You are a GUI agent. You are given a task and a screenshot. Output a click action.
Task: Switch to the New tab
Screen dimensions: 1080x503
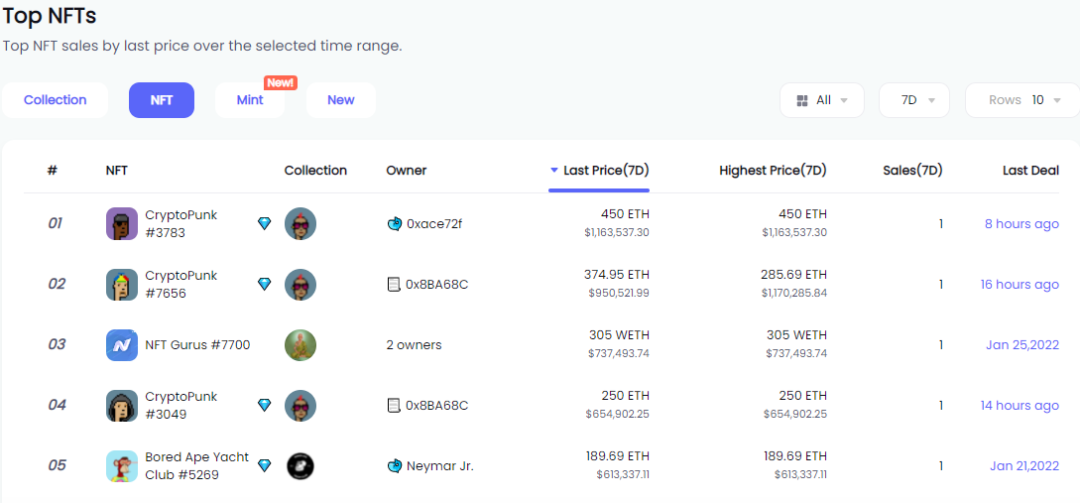pyautogui.click(x=341, y=100)
